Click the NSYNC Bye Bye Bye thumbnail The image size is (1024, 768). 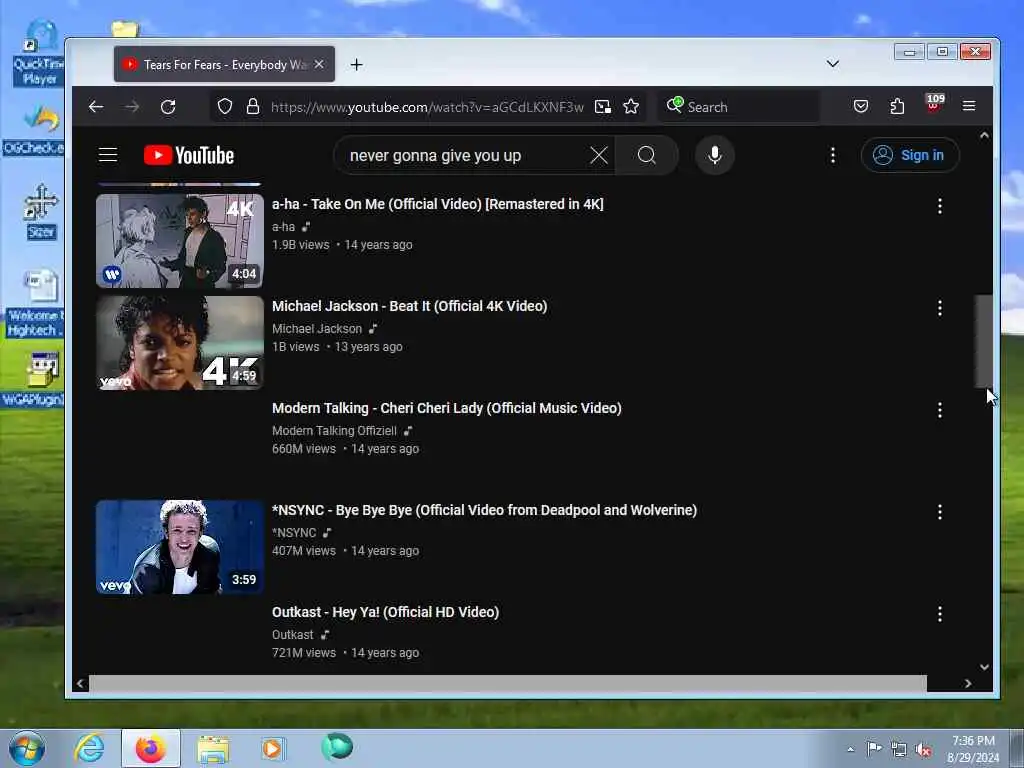click(x=180, y=547)
